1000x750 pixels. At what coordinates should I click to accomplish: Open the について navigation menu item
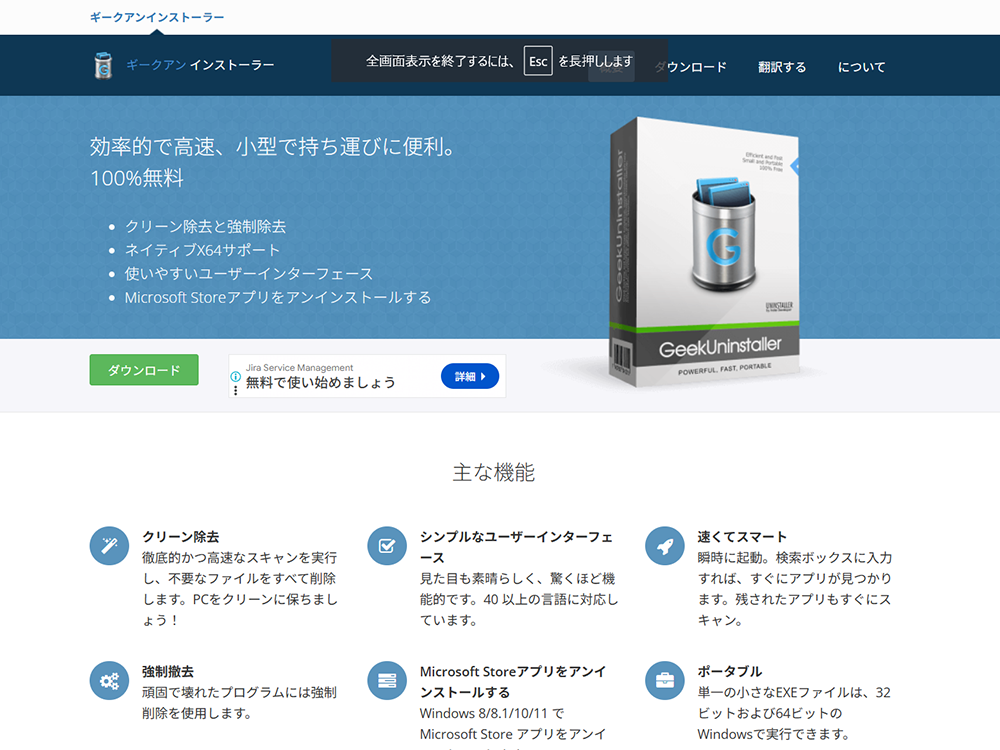click(x=862, y=67)
